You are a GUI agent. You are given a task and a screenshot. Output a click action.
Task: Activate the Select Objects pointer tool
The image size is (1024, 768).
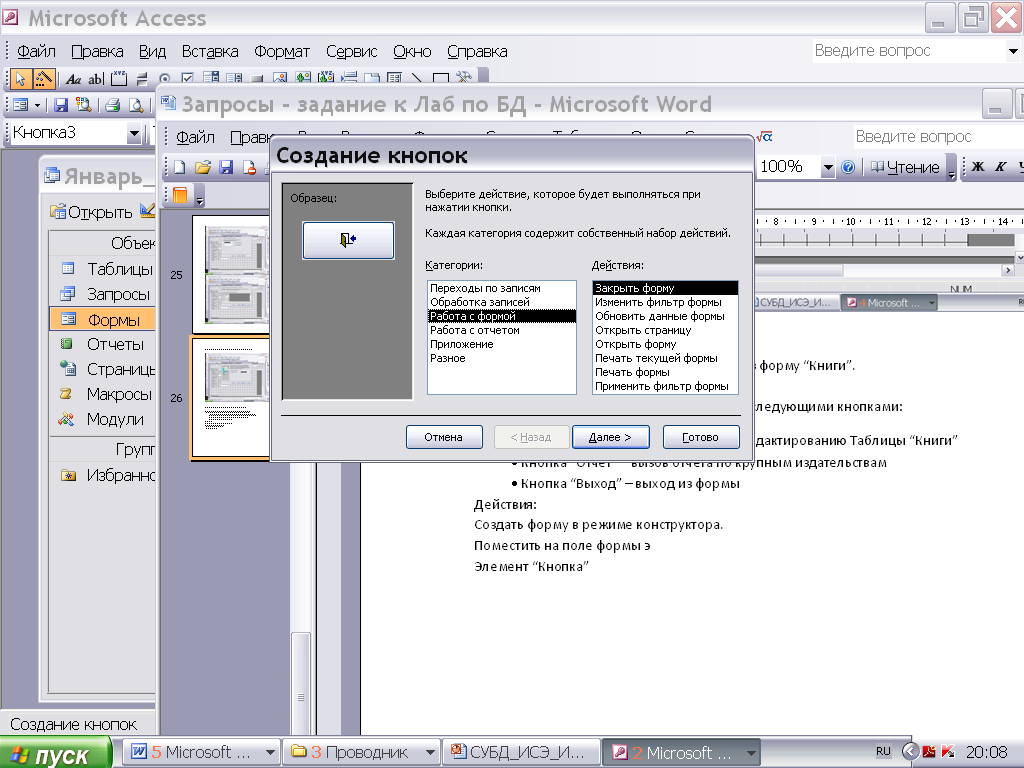click(21, 79)
